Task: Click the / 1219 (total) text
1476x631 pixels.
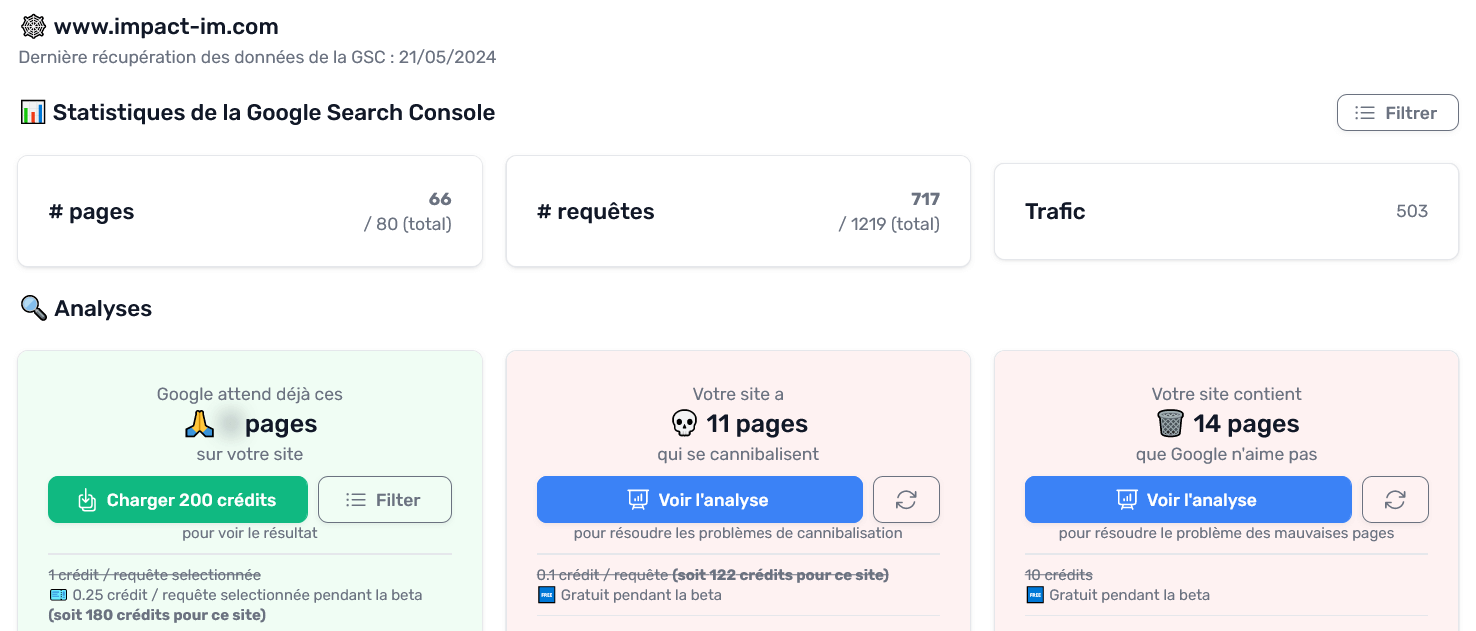Action: (x=889, y=224)
